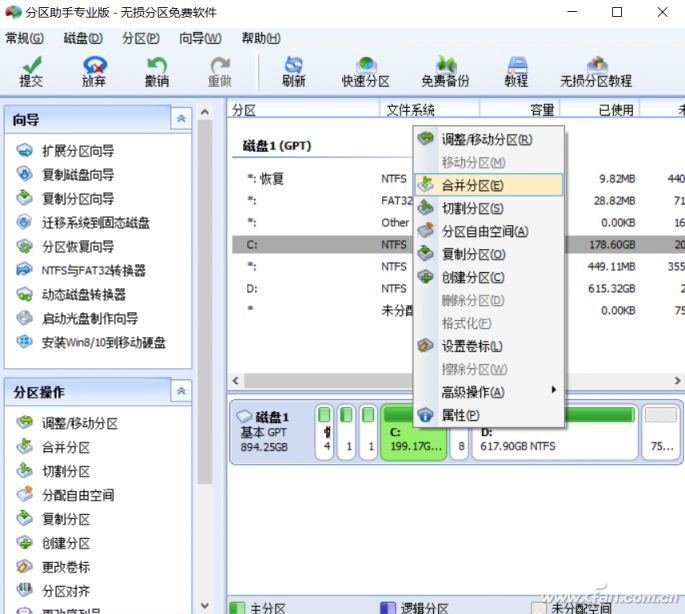This screenshot has width=685, height=614.
Task: Open 迁移系统到固态磁盘 wizard
Action: [x=83, y=222]
